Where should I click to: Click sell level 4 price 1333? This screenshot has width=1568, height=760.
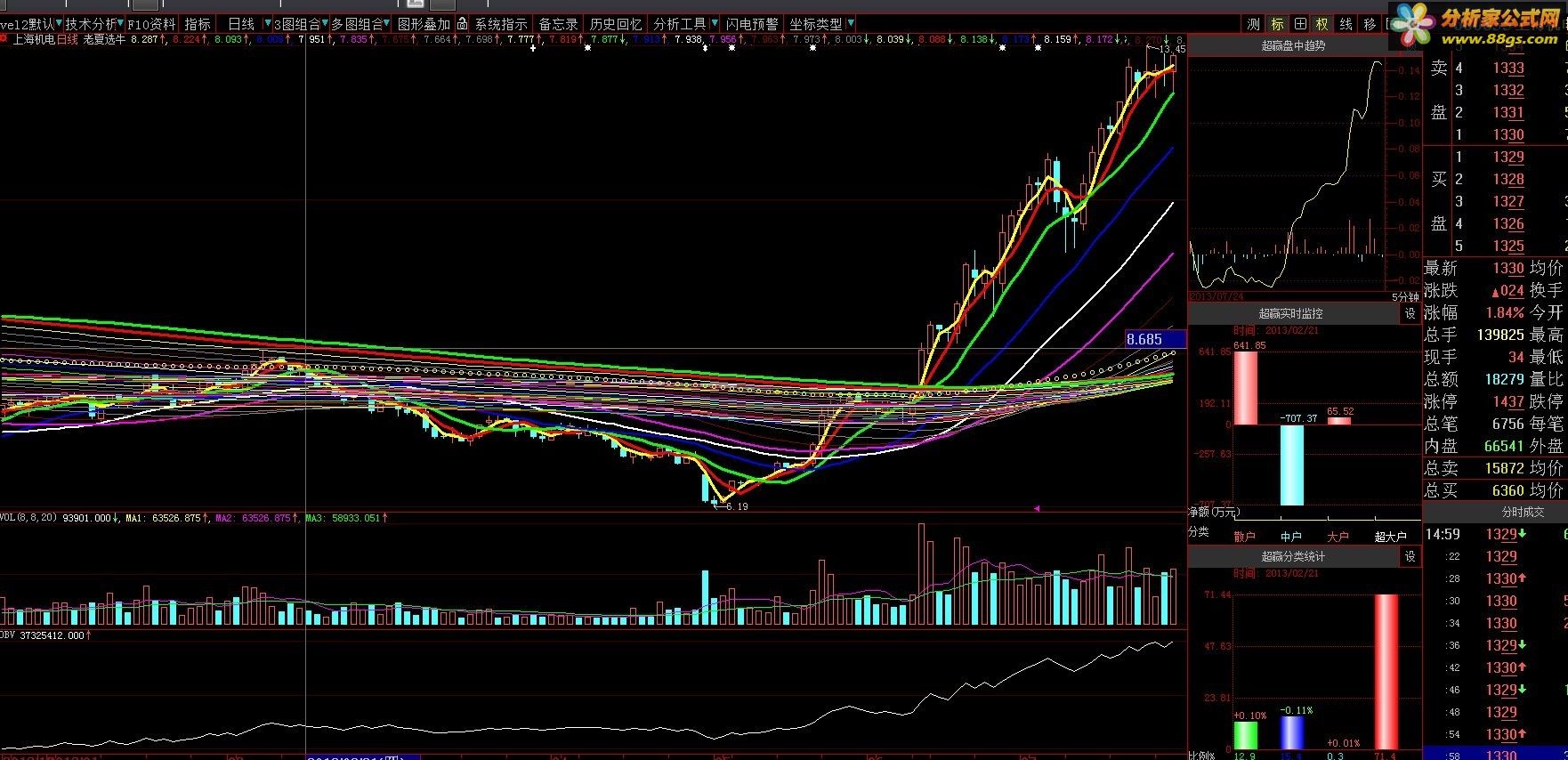coord(1508,69)
